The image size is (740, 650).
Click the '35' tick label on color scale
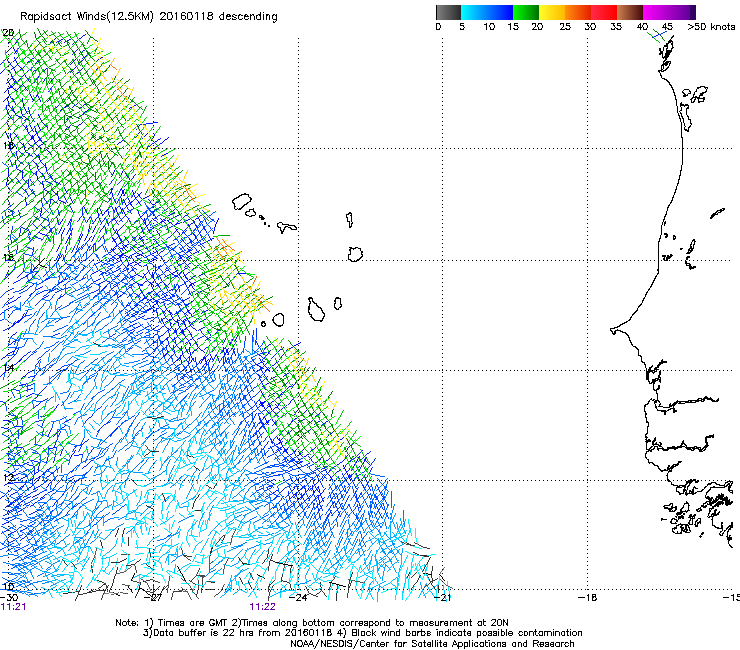coord(616,27)
